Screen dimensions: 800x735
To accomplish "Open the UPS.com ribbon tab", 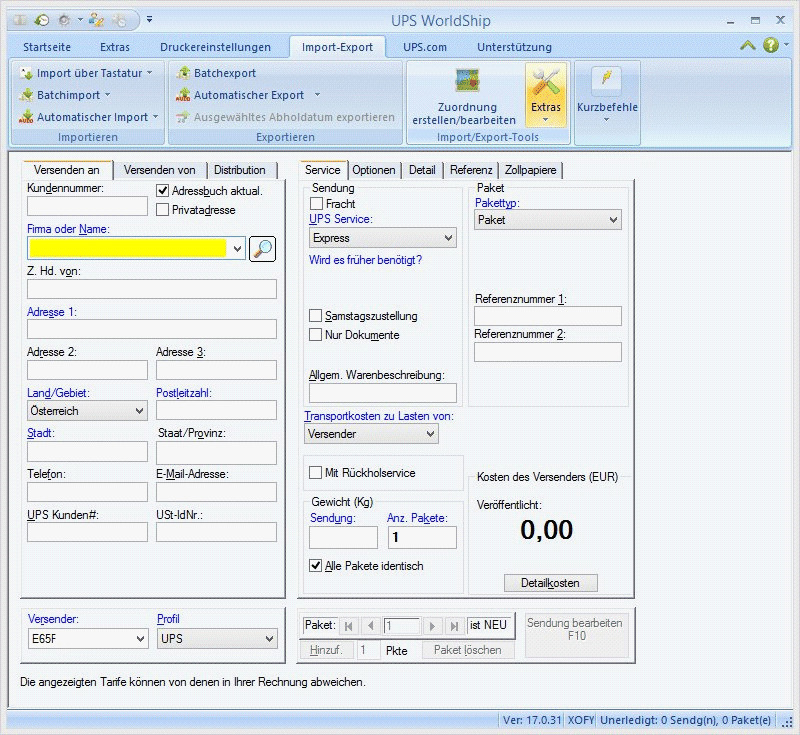I will 425,47.
